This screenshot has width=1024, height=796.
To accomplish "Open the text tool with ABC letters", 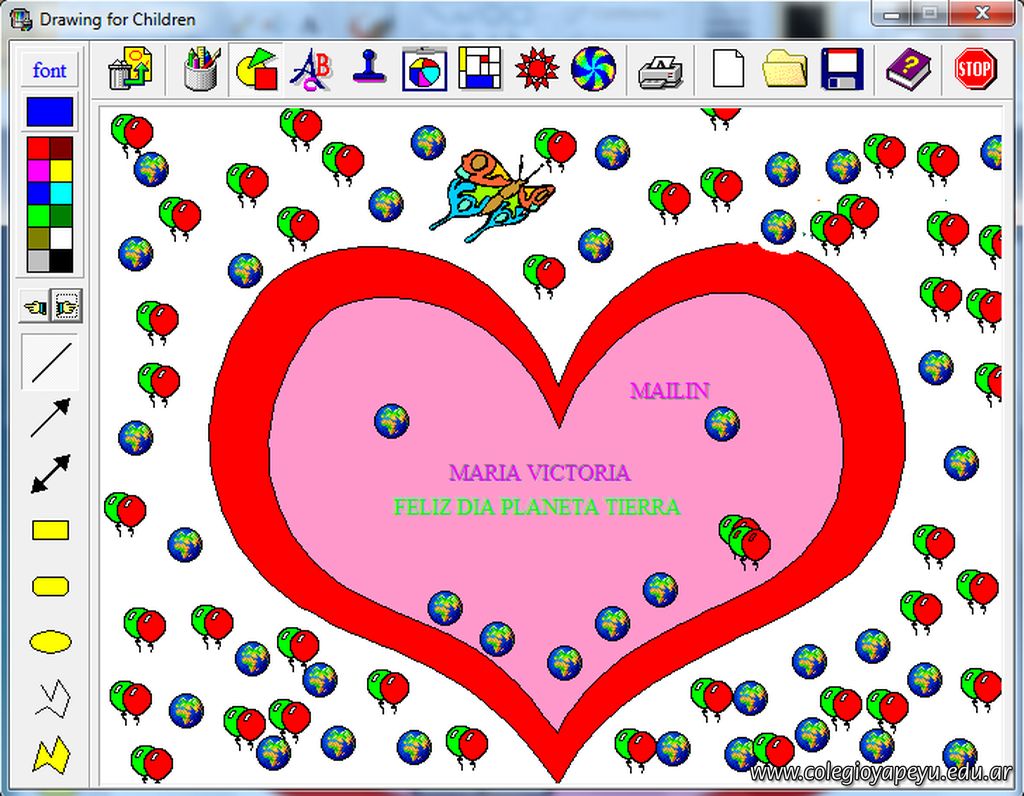I will click(x=311, y=70).
